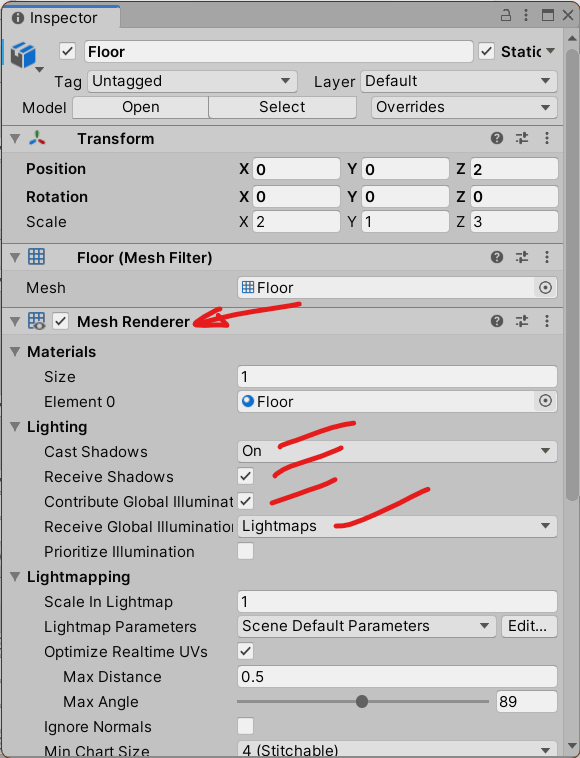Collapse the Transform component foldout
The height and width of the screenshot is (758, 580).
[x=15, y=139]
